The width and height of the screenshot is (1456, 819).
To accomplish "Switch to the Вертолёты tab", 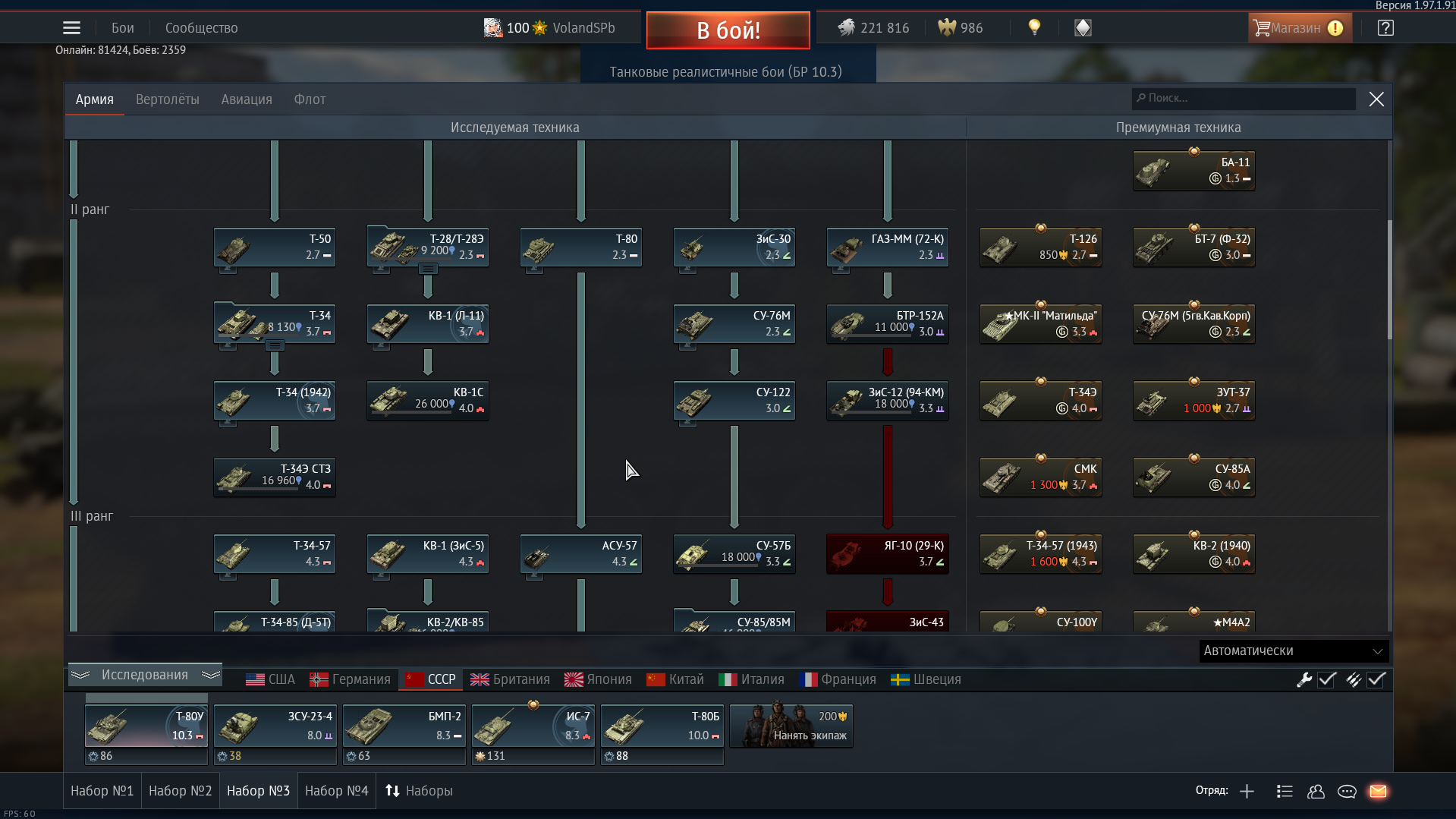I will pyautogui.click(x=168, y=99).
